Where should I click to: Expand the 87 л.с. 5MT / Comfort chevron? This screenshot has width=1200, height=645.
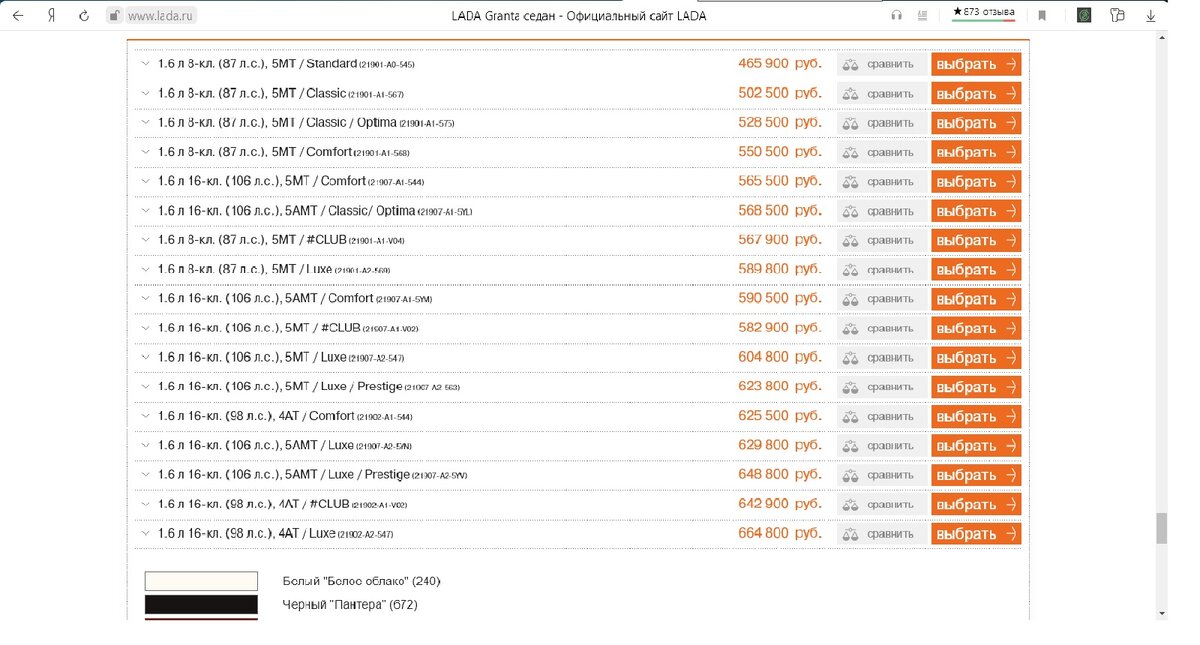(145, 152)
